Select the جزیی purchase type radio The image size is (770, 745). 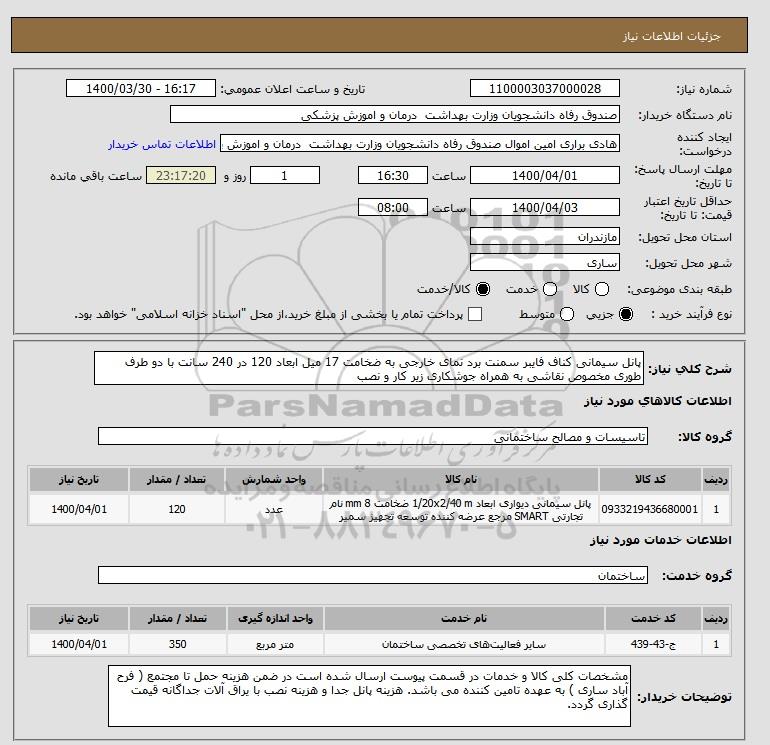tap(626, 314)
